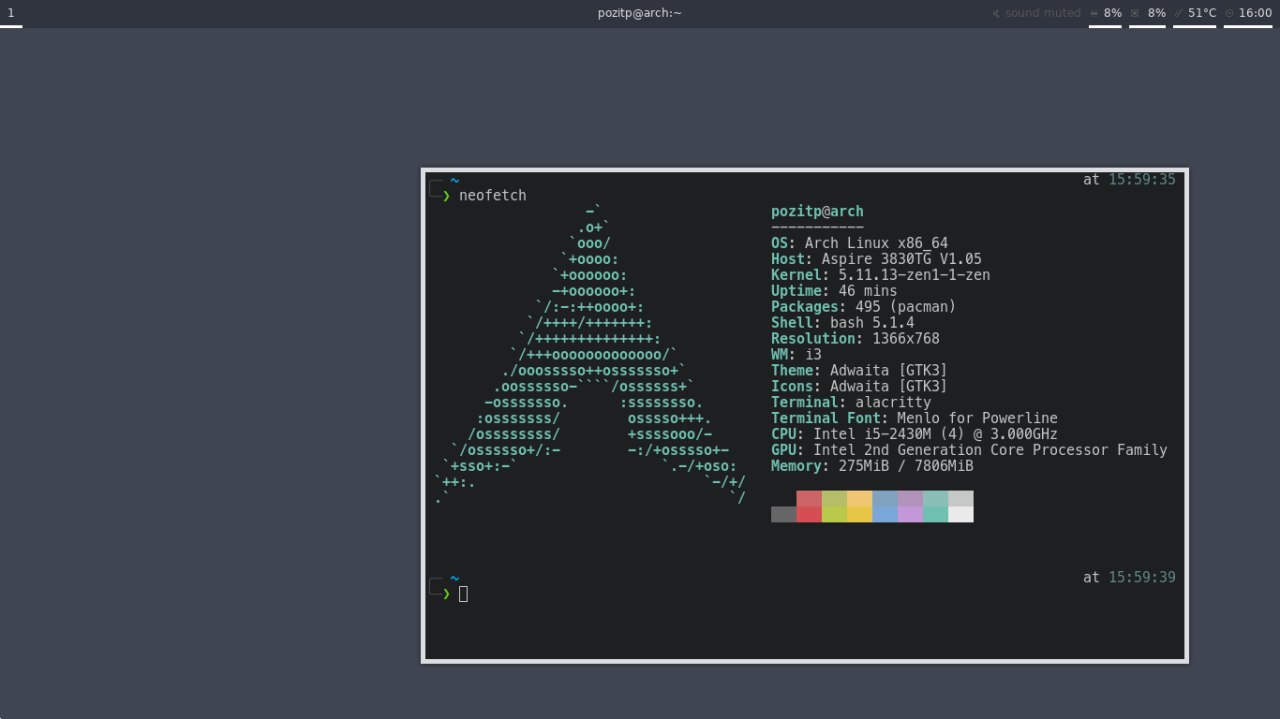The width and height of the screenshot is (1280, 719).
Task: Click the 'at 15:59:35' timestamp
Action: pyautogui.click(x=1129, y=180)
